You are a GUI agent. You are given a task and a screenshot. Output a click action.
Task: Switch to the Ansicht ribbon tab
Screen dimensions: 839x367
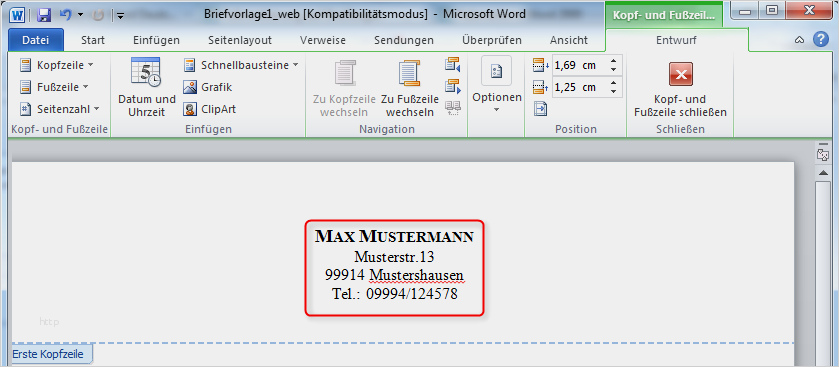569,40
